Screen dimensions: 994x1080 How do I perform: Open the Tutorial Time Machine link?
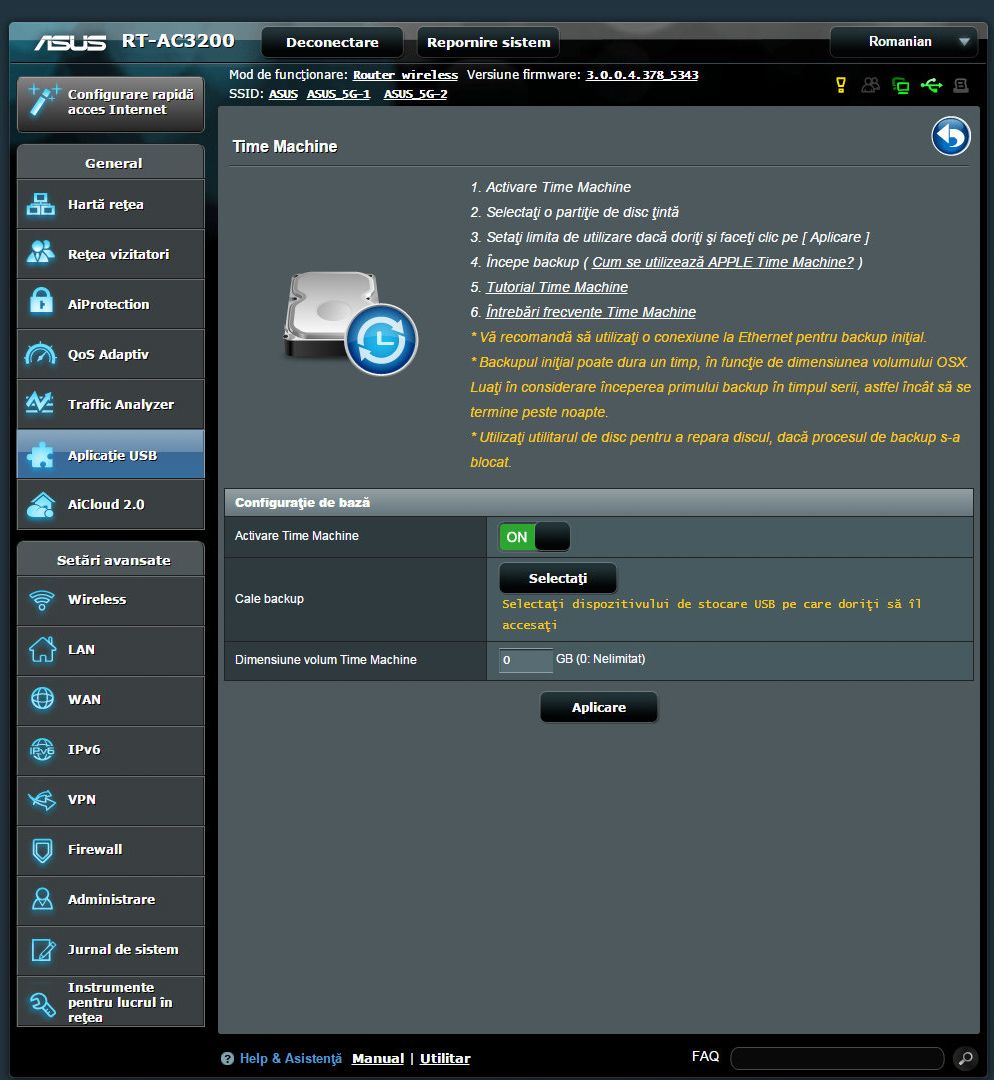click(557, 287)
